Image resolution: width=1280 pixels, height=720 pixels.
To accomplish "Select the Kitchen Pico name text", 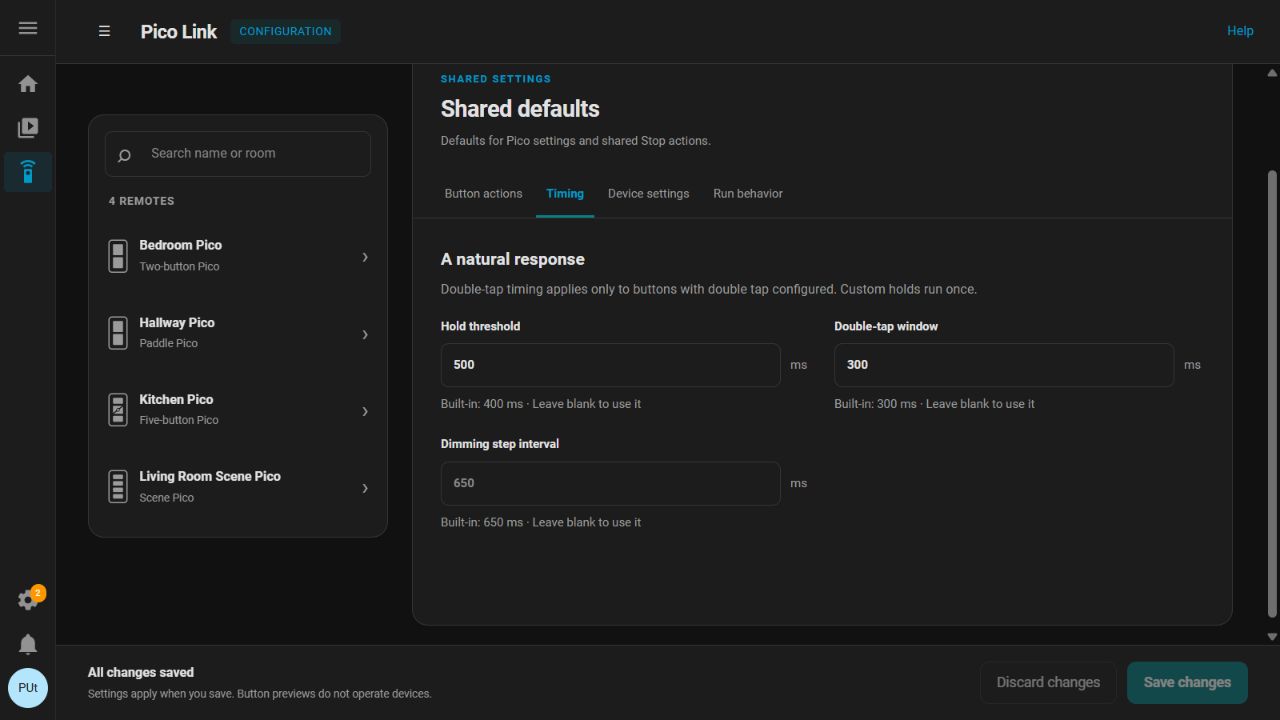I will coord(176,399).
